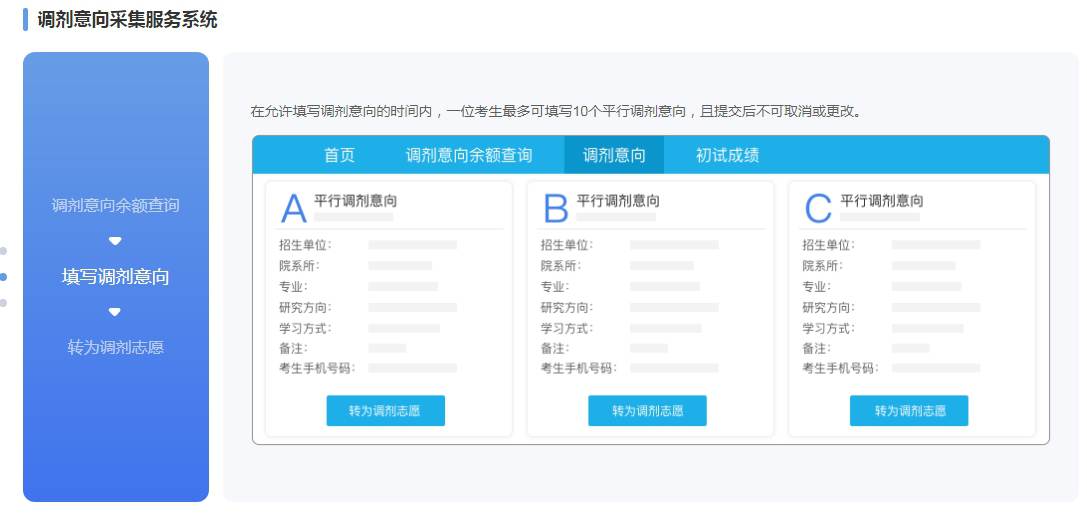Open the 初试成绩 tab
The image size is (1087, 516).
tap(727, 155)
